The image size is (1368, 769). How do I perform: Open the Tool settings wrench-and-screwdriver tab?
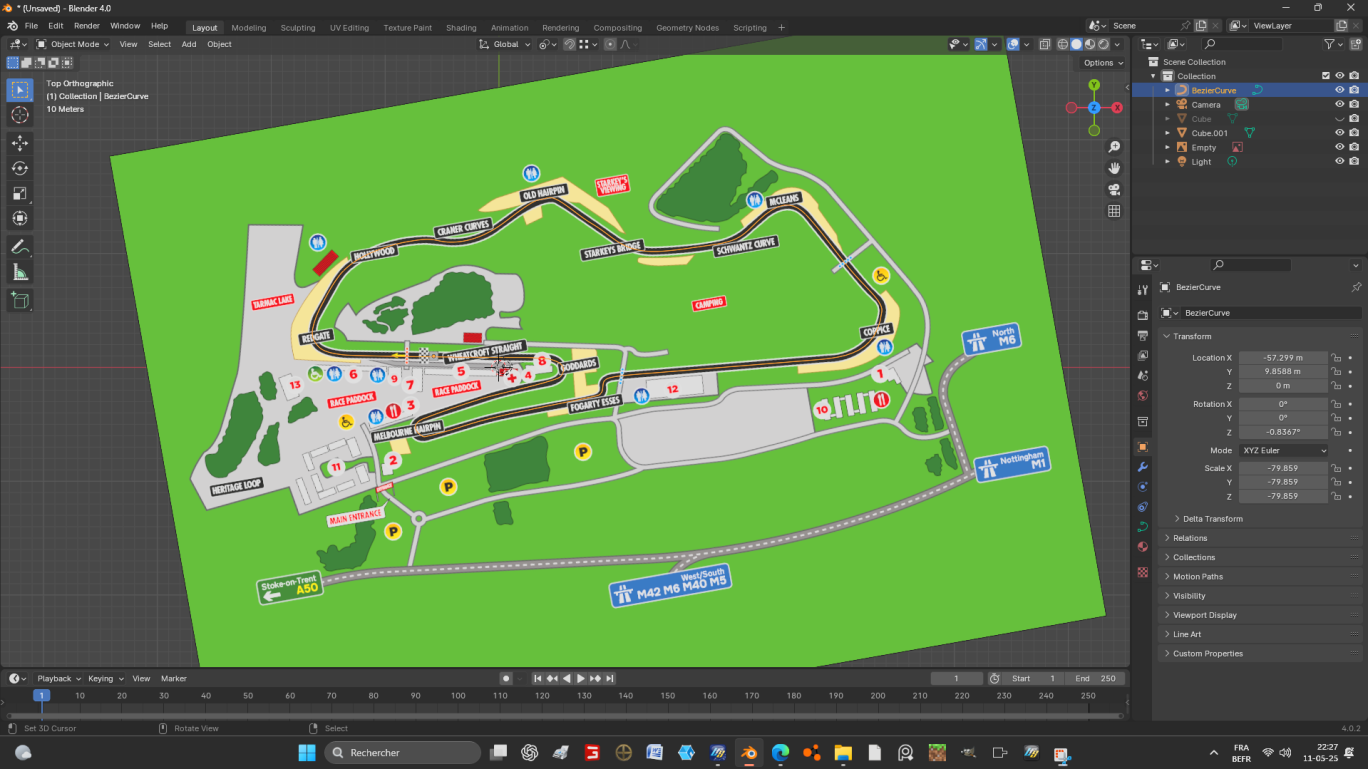1143,290
